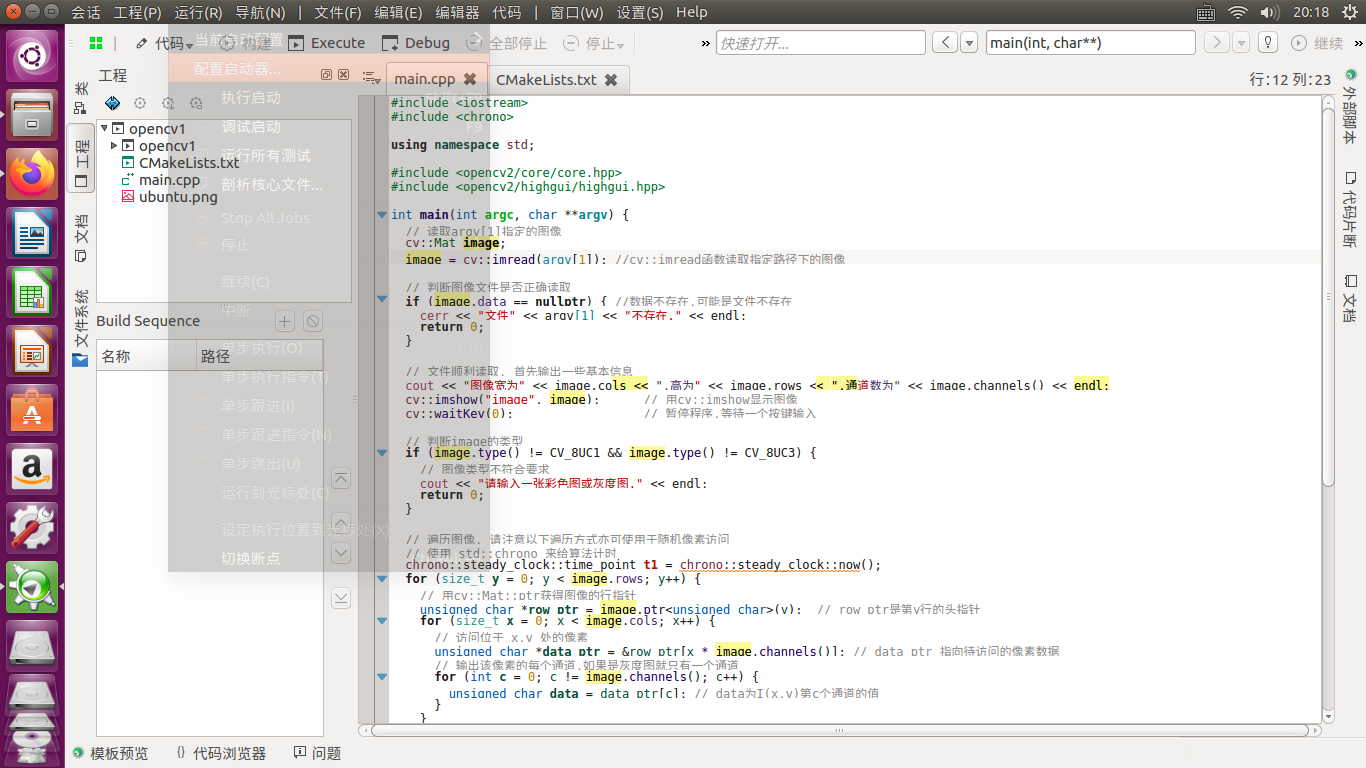Open the 代码 dropdown in toolbar

(x=165, y=43)
